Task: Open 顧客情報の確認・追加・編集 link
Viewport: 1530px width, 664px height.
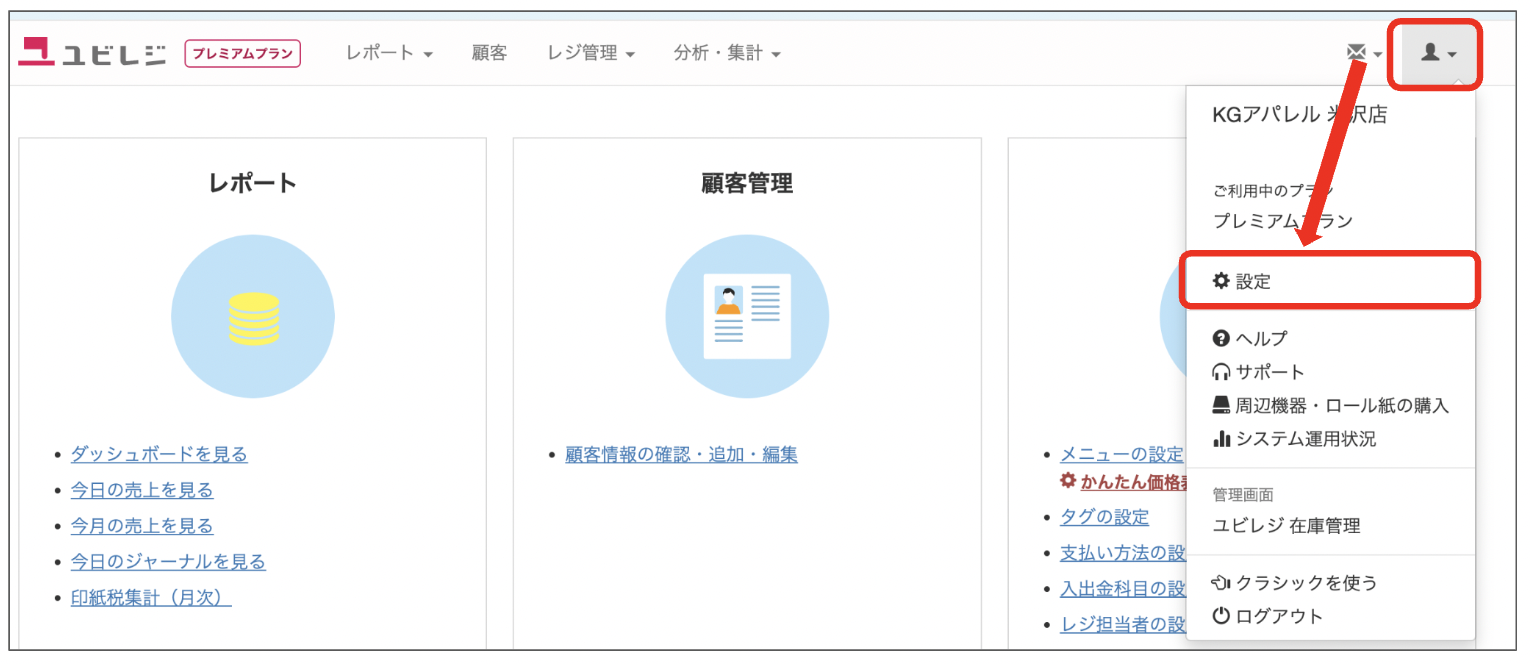Action: tap(681, 454)
